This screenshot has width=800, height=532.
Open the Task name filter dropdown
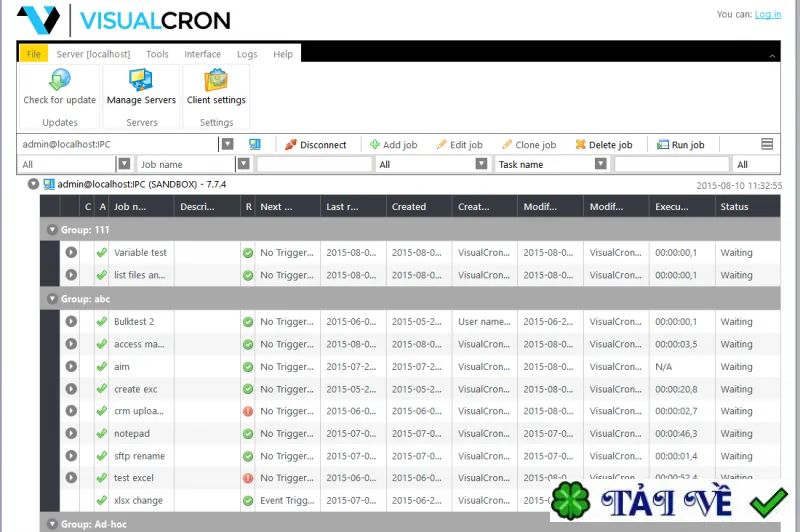601,164
